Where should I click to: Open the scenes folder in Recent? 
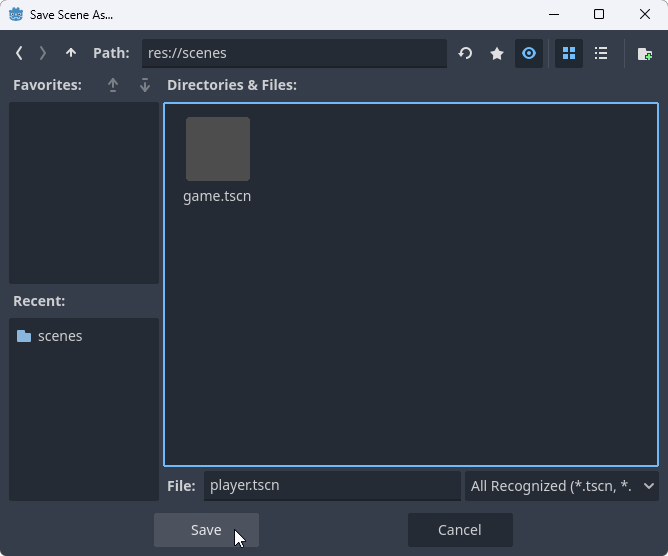[x=60, y=336]
